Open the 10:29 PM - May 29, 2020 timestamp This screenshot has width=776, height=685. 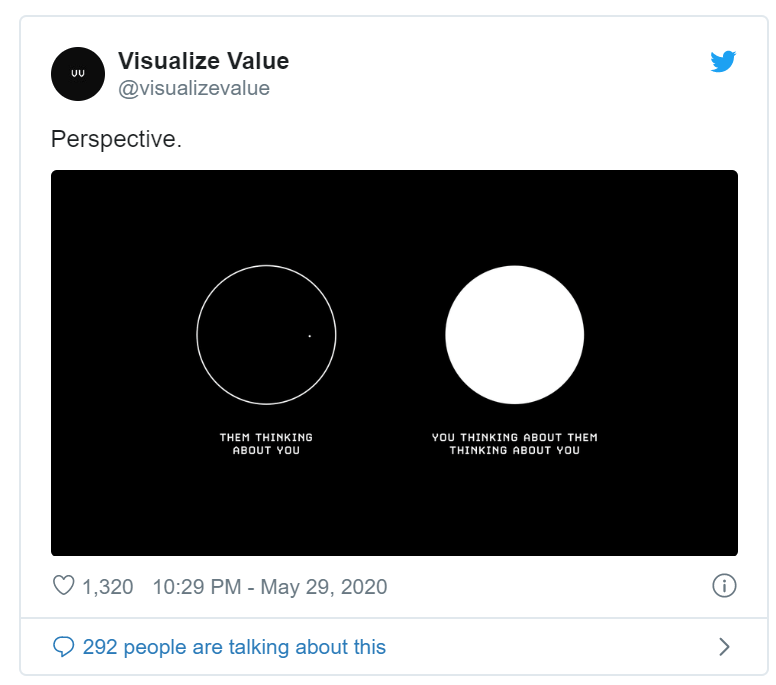pos(269,586)
